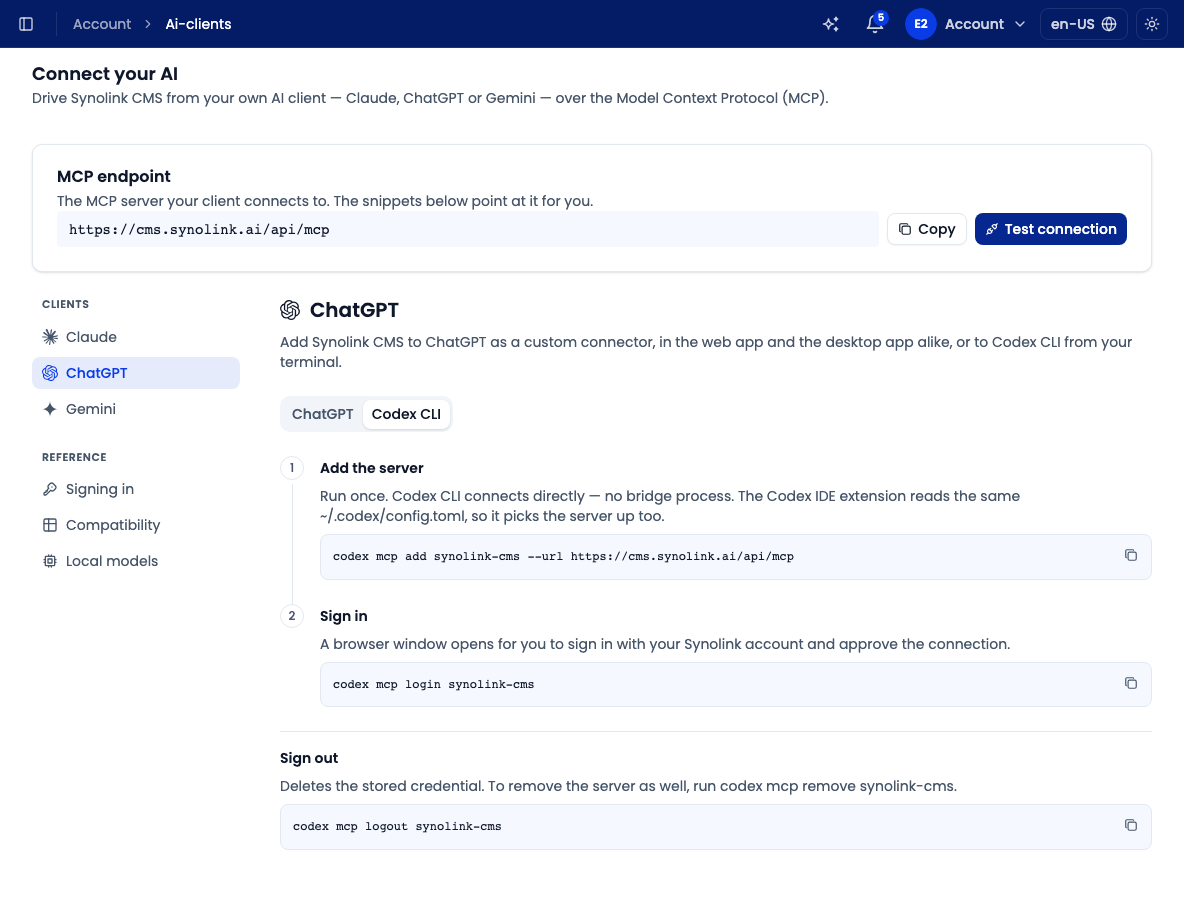Open the Compatibility reference
Viewport: 1184px width, 900px height.
[x=136, y=525]
